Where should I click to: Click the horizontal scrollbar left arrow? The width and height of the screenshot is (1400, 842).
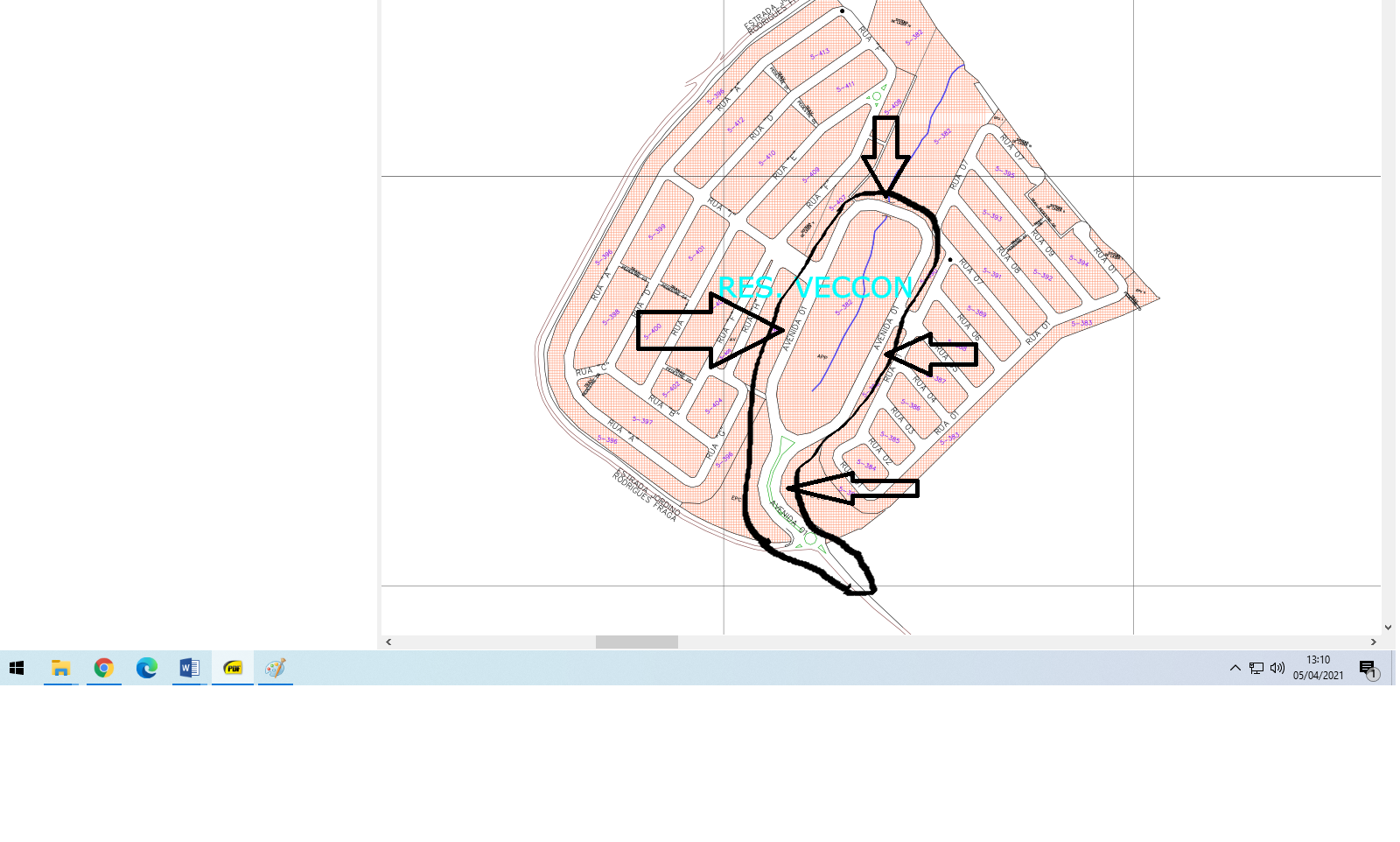point(388,642)
